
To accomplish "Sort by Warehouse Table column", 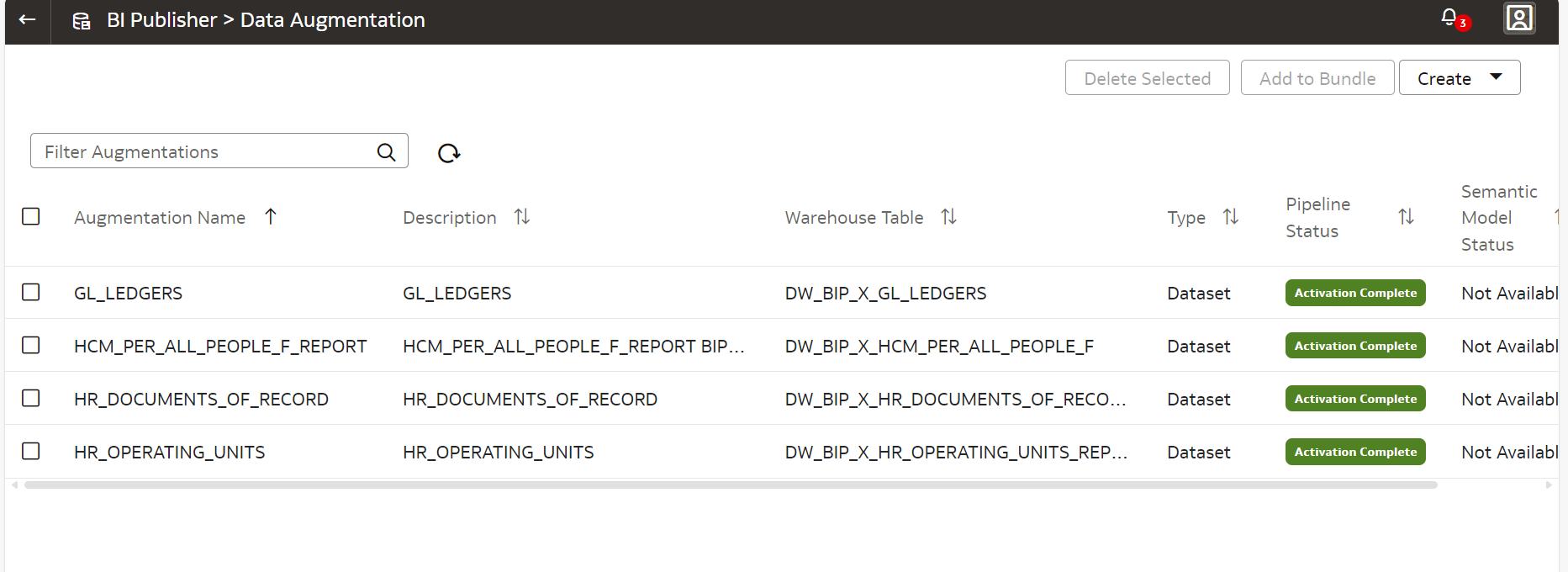I will [948, 217].
